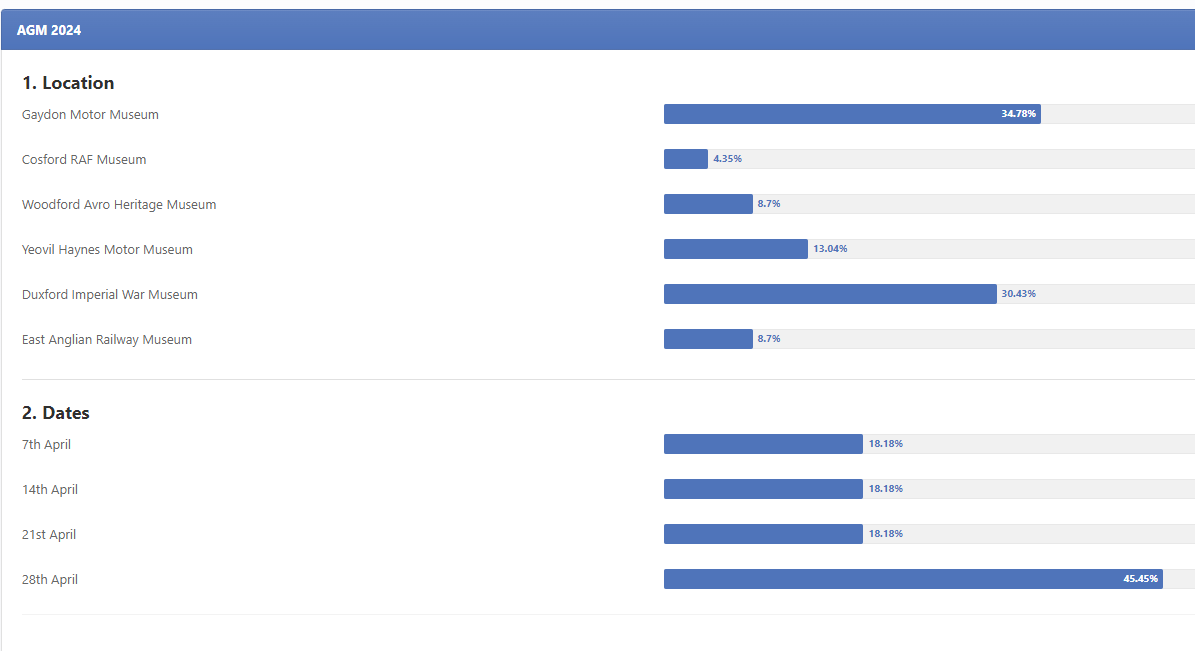Click the East Anglian Railway Museum result bar
1195x651 pixels.
click(708, 339)
